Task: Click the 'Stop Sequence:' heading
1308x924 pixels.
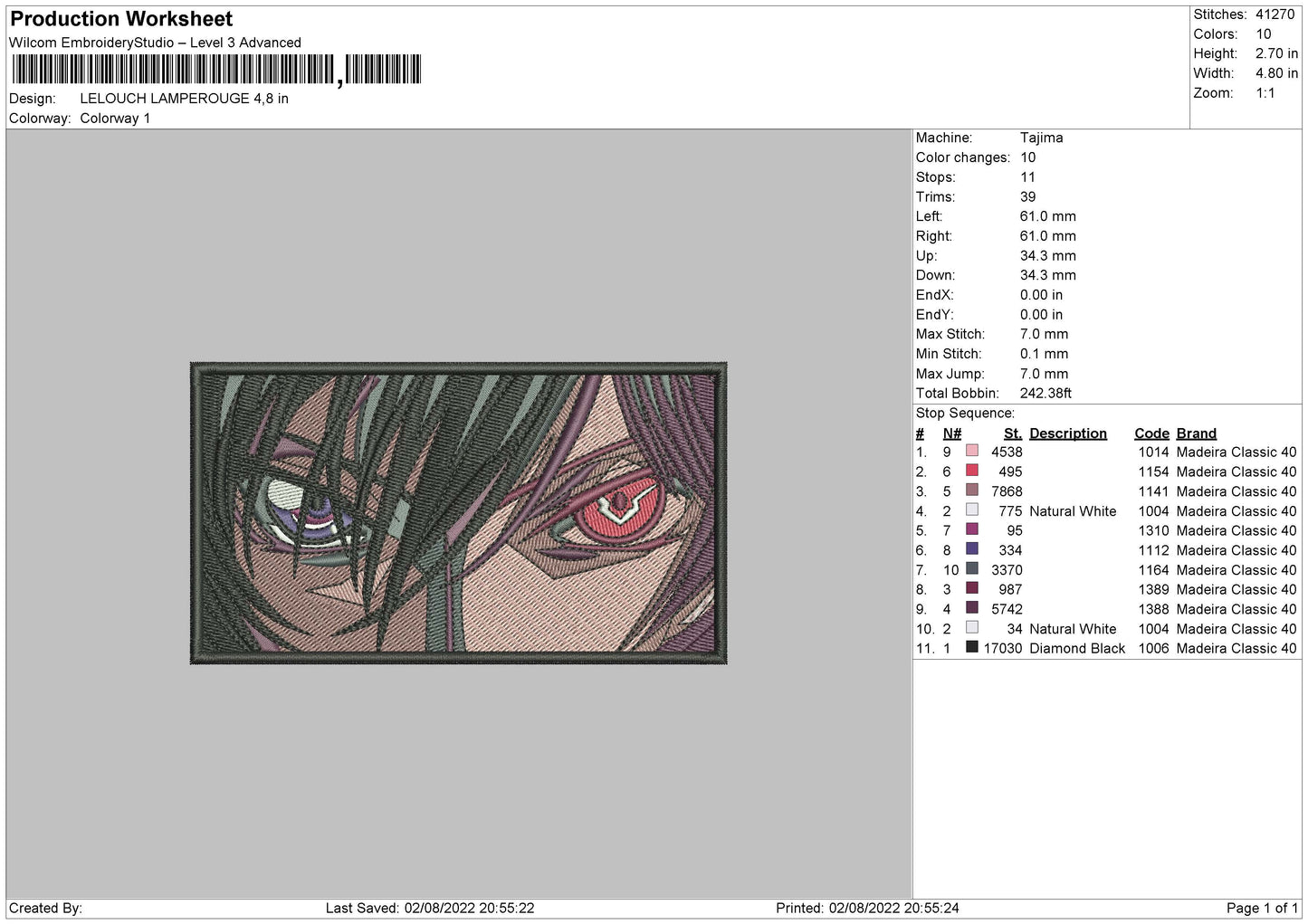Action: (965, 414)
